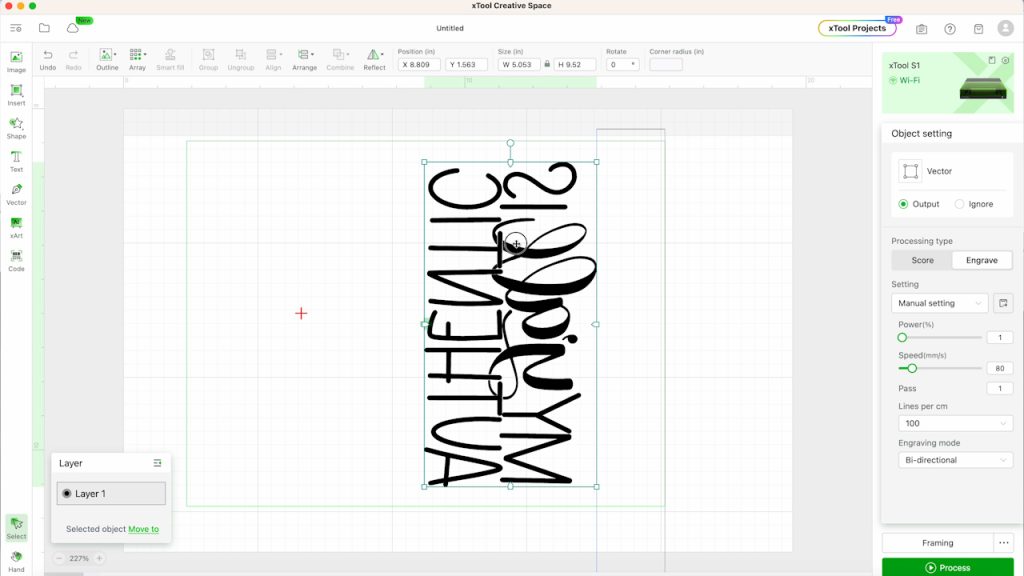The image size is (1024, 576).
Task: Open the Engraving mode Bi-directional dropdown
Action: [955, 459]
